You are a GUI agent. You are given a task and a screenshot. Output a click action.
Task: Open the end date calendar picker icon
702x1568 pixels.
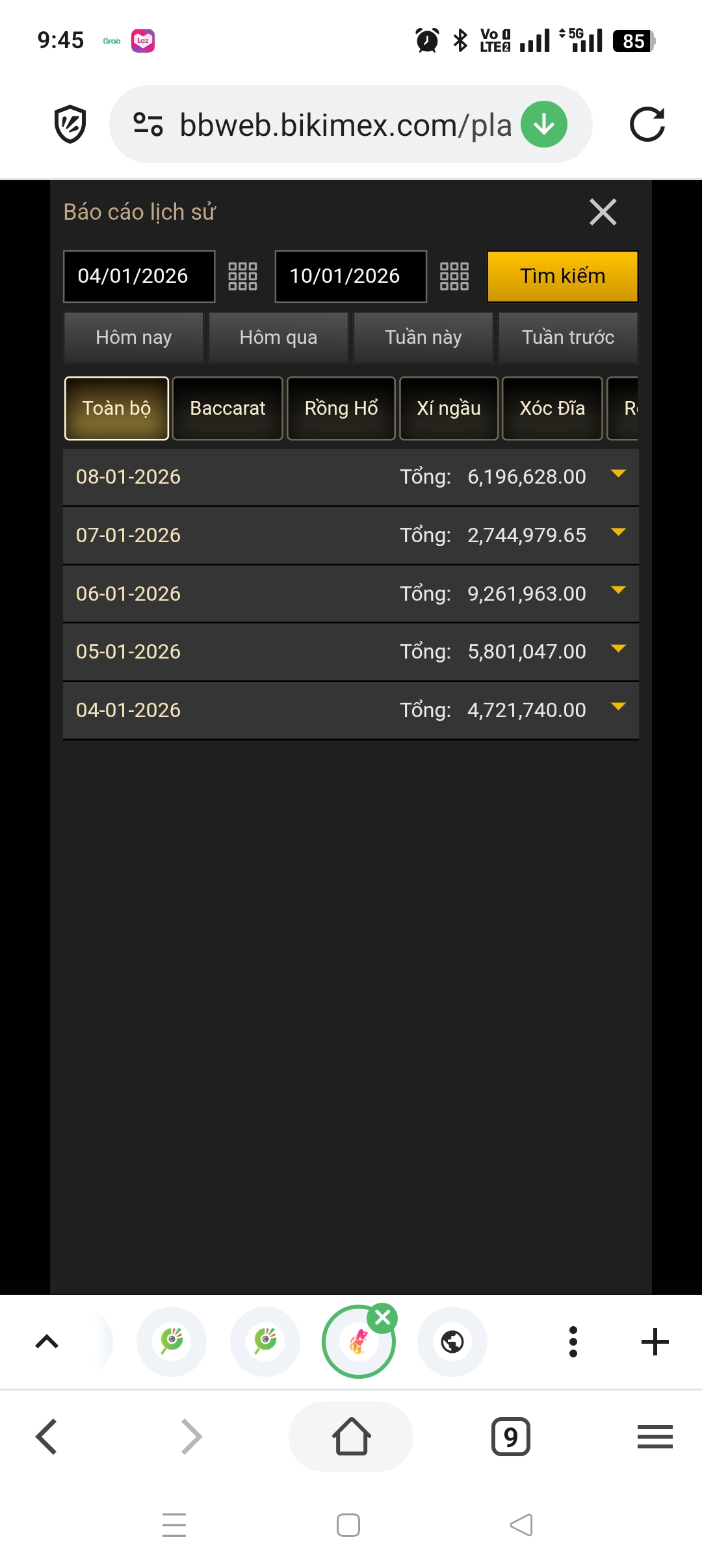[x=454, y=276]
